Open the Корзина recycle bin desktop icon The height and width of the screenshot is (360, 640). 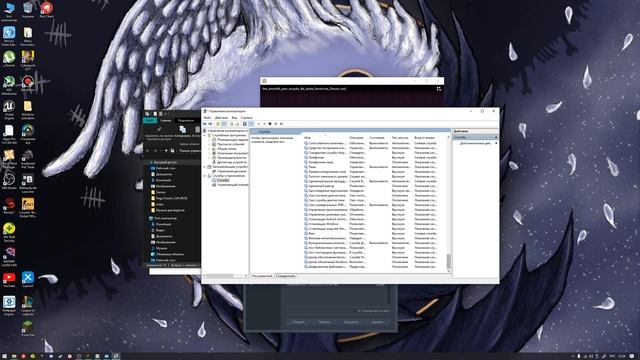(28, 10)
